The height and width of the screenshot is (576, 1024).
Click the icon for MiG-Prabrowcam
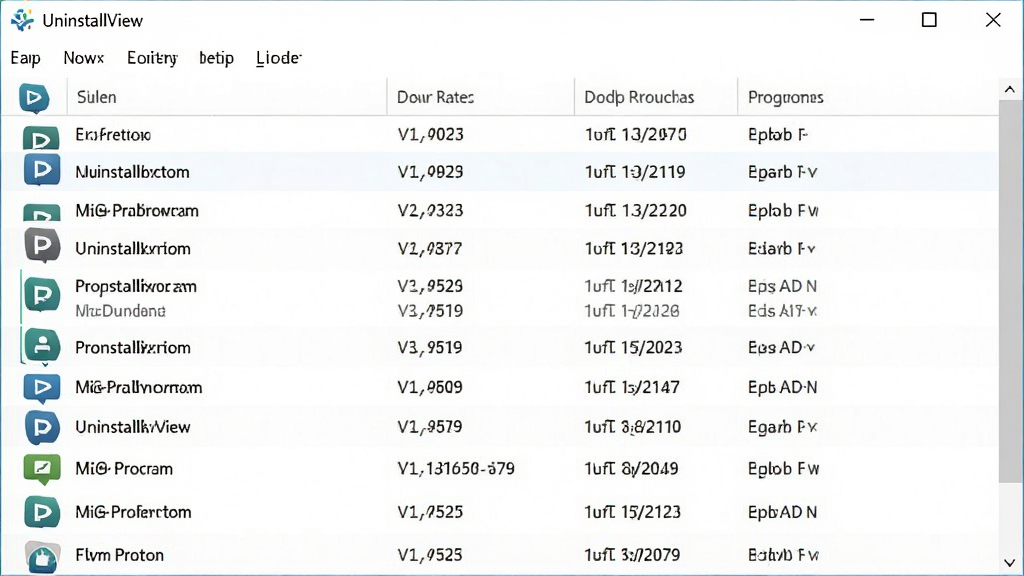(x=42, y=212)
